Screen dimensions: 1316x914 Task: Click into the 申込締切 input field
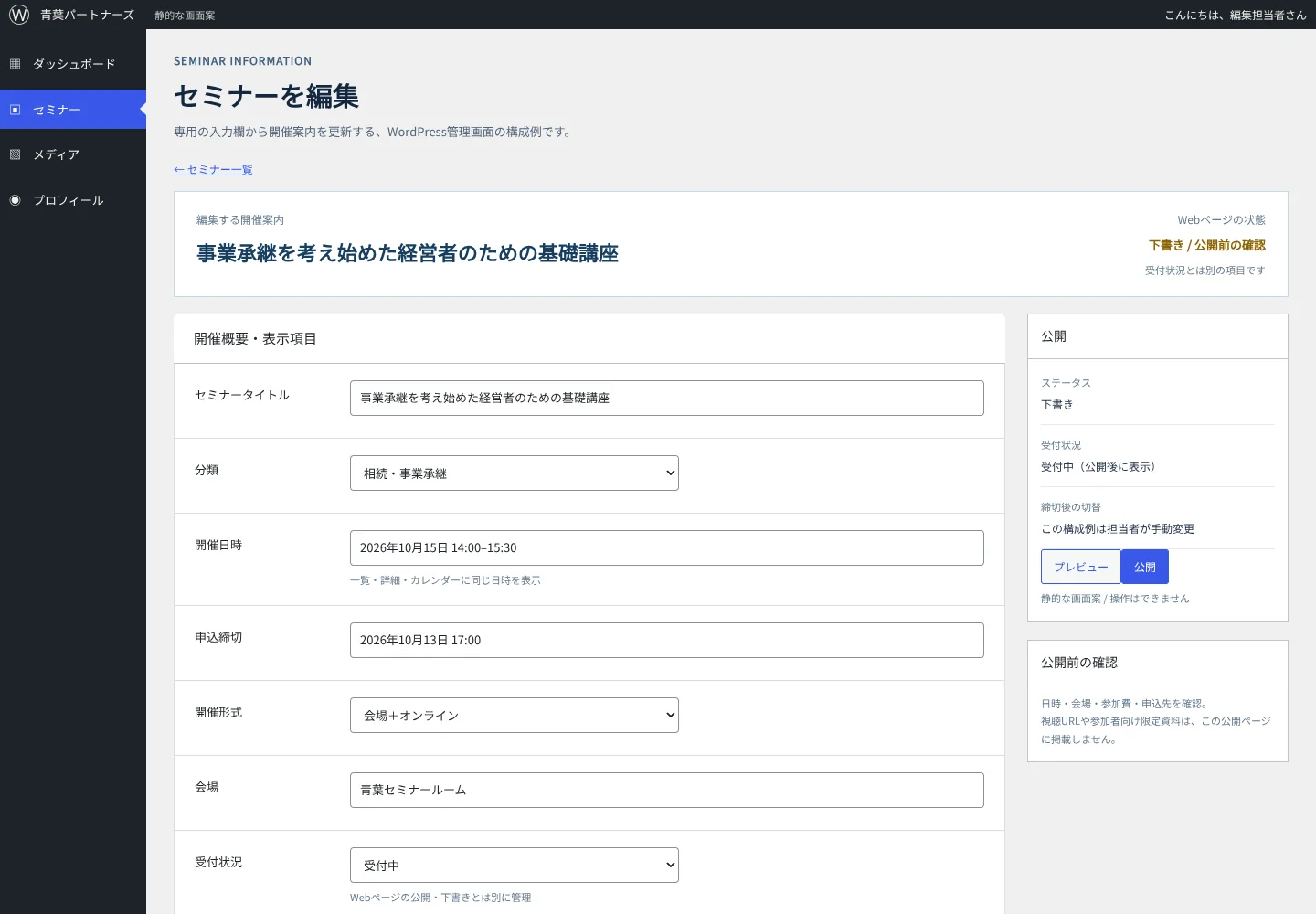[x=667, y=641]
